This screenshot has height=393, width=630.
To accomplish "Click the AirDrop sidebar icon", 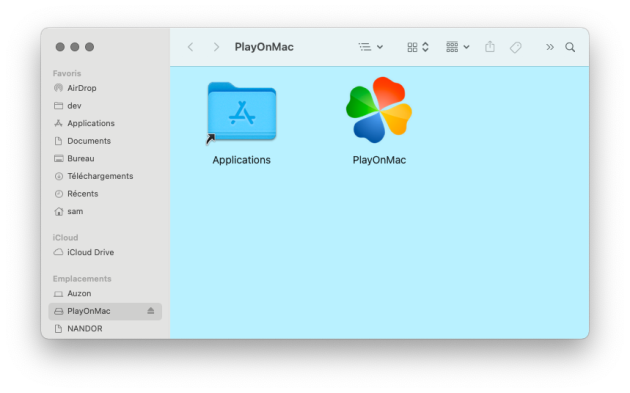I will coord(59,88).
